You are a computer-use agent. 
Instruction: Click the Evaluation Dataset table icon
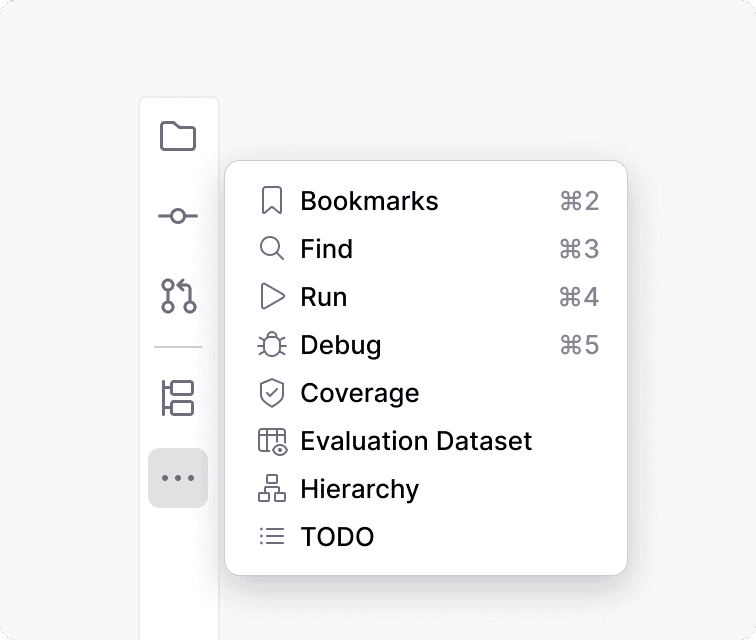click(x=272, y=441)
